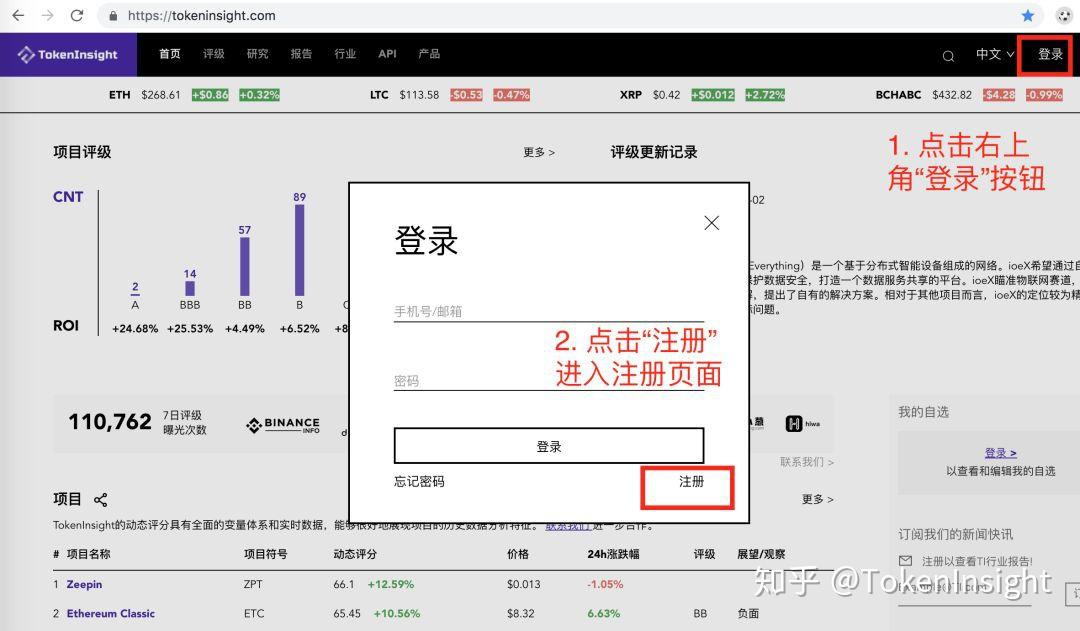The image size is (1080, 631).
Task: Click the browser refresh icon
Action: pyautogui.click(x=78, y=15)
